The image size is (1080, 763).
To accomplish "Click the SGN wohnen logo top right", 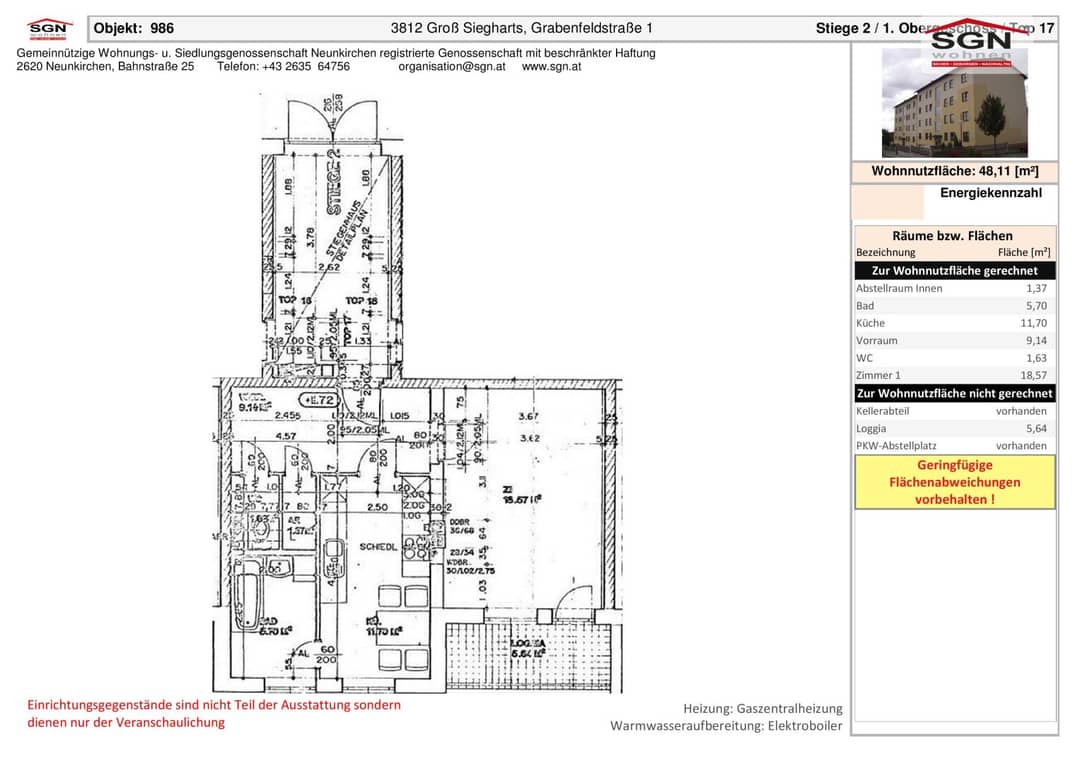I will click(x=971, y=43).
